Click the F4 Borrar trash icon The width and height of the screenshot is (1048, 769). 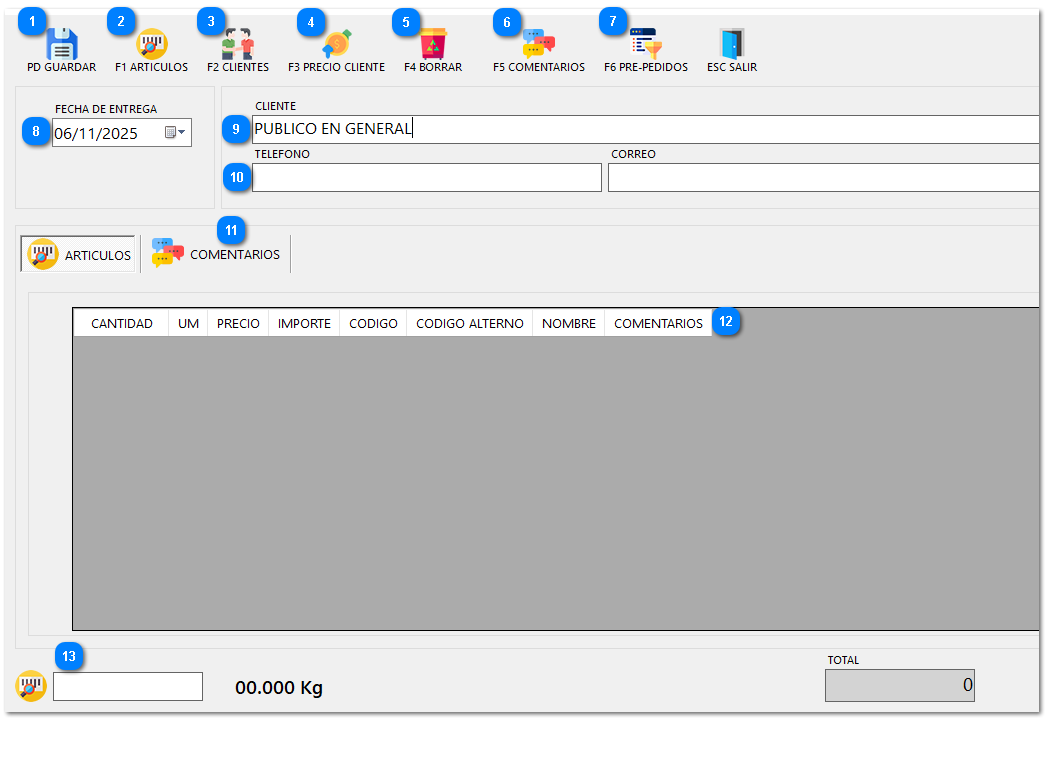(433, 45)
